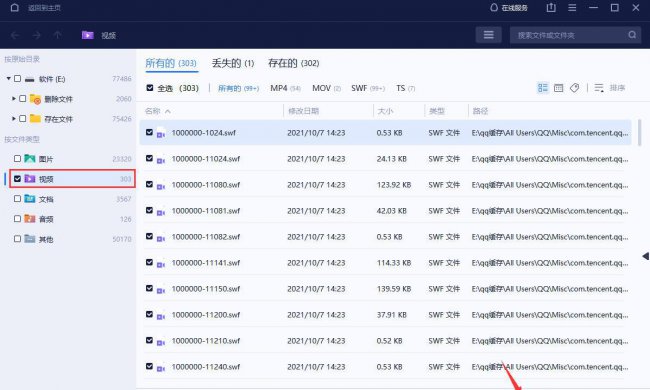
Task: Open the Existing (302) tab
Action: pos(293,63)
